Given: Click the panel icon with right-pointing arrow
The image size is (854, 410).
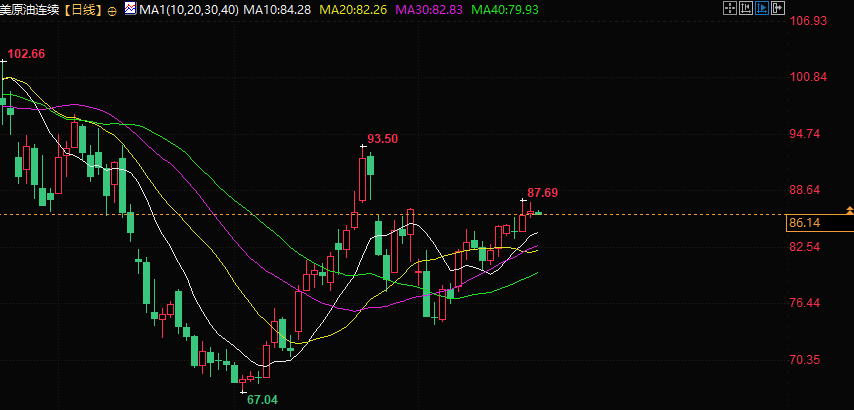Looking at the screenshot, I should (x=778, y=8).
